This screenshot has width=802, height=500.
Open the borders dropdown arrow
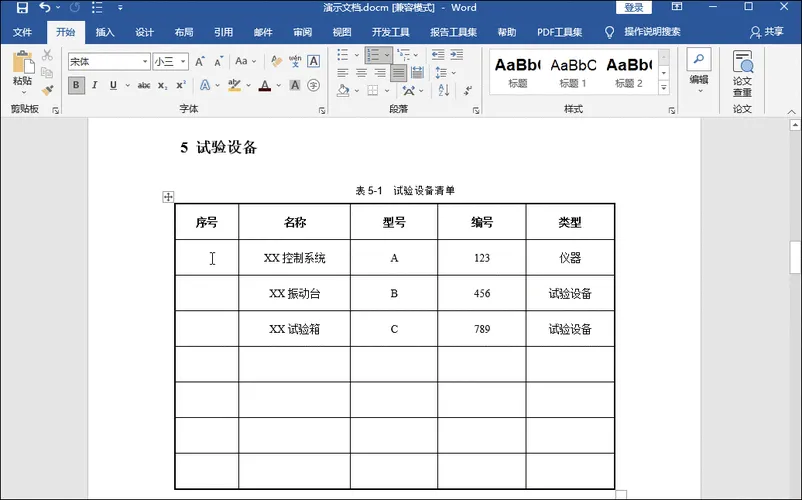pyautogui.click(x=387, y=91)
